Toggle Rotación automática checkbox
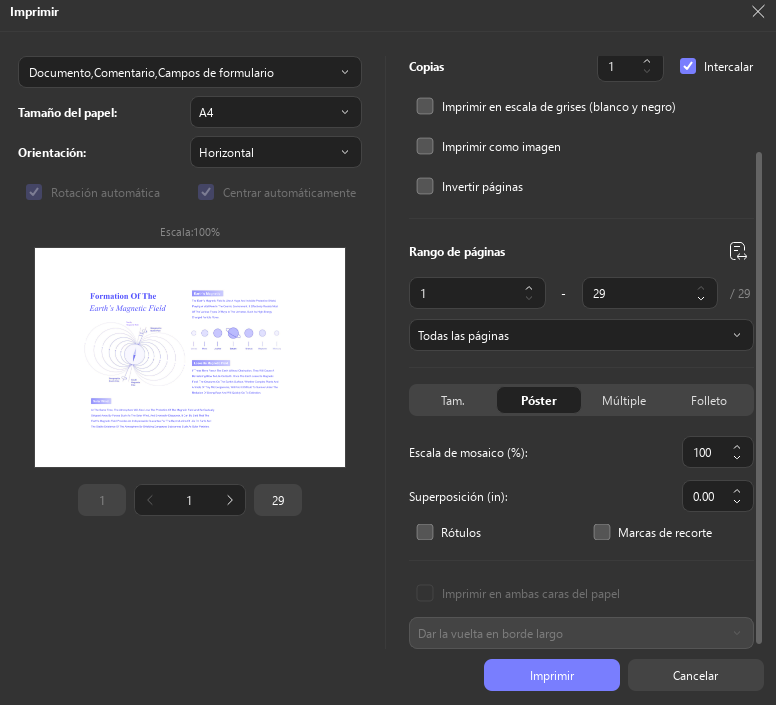The width and height of the screenshot is (776, 705). 34,192
